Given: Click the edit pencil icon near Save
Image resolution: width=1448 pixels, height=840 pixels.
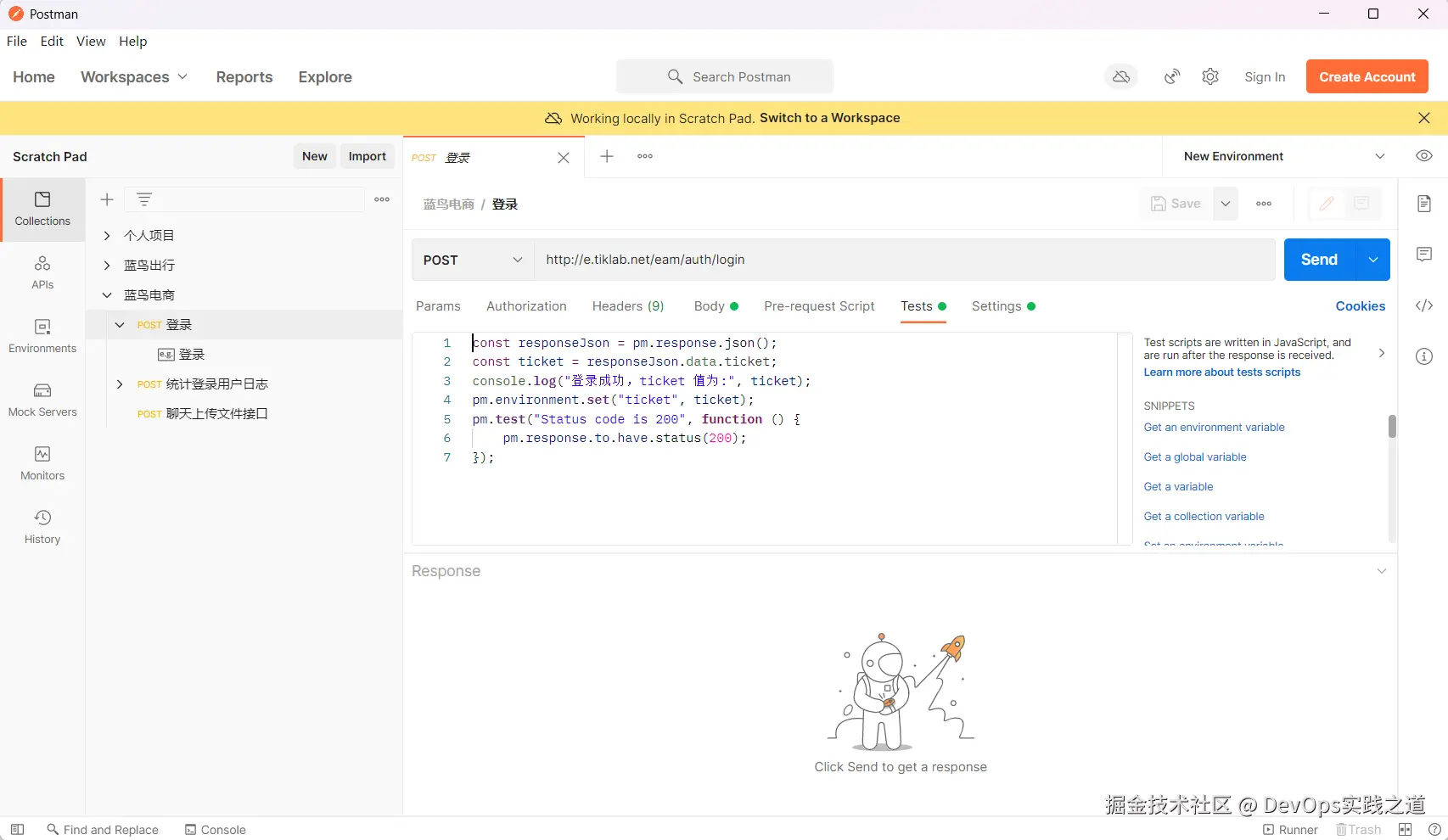Looking at the screenshot, I should pyautogui.click(x=1327, y=204).
